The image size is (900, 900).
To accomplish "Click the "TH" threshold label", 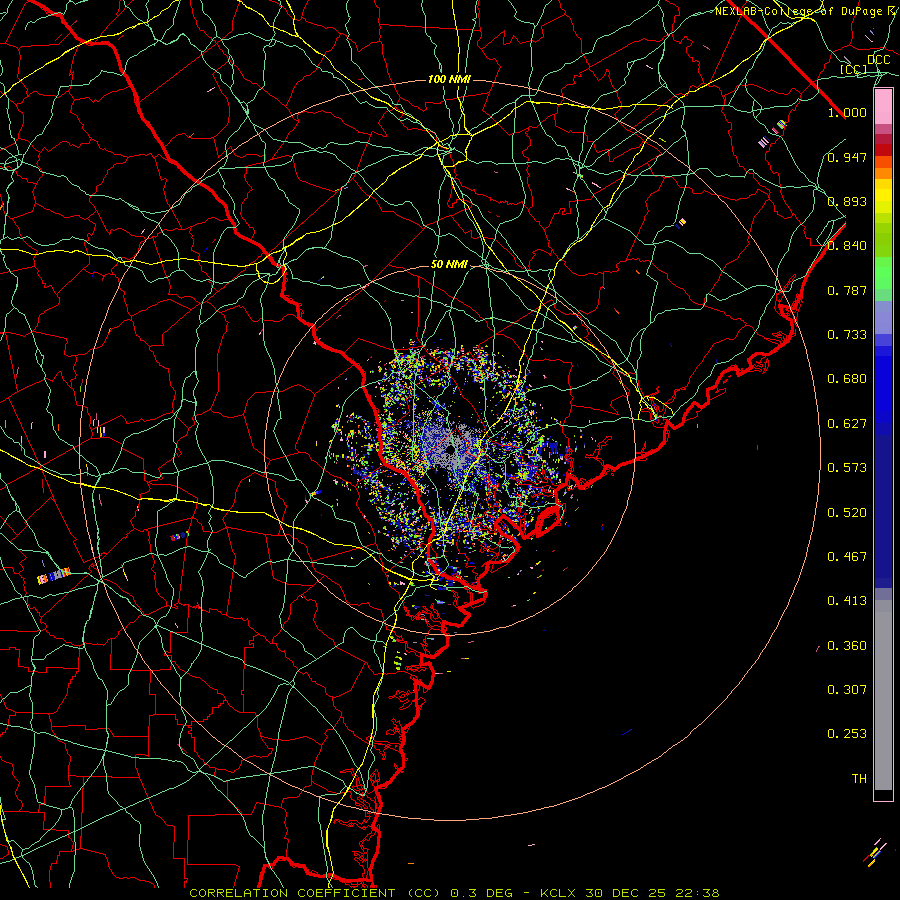I will [x=859, y=779].
